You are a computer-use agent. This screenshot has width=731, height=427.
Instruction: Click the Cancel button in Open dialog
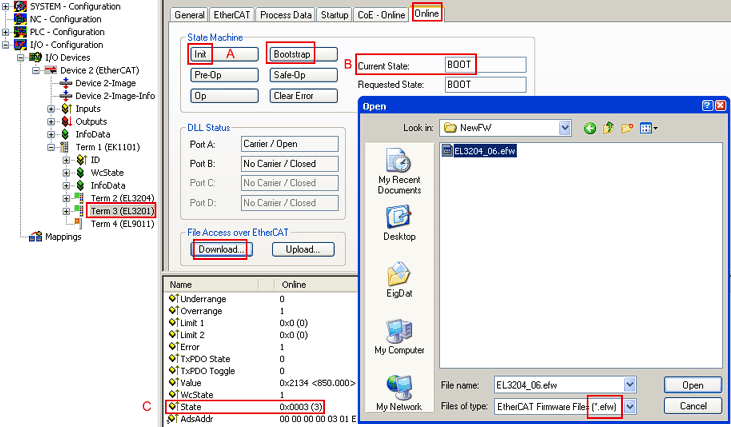tap(693, 406)
